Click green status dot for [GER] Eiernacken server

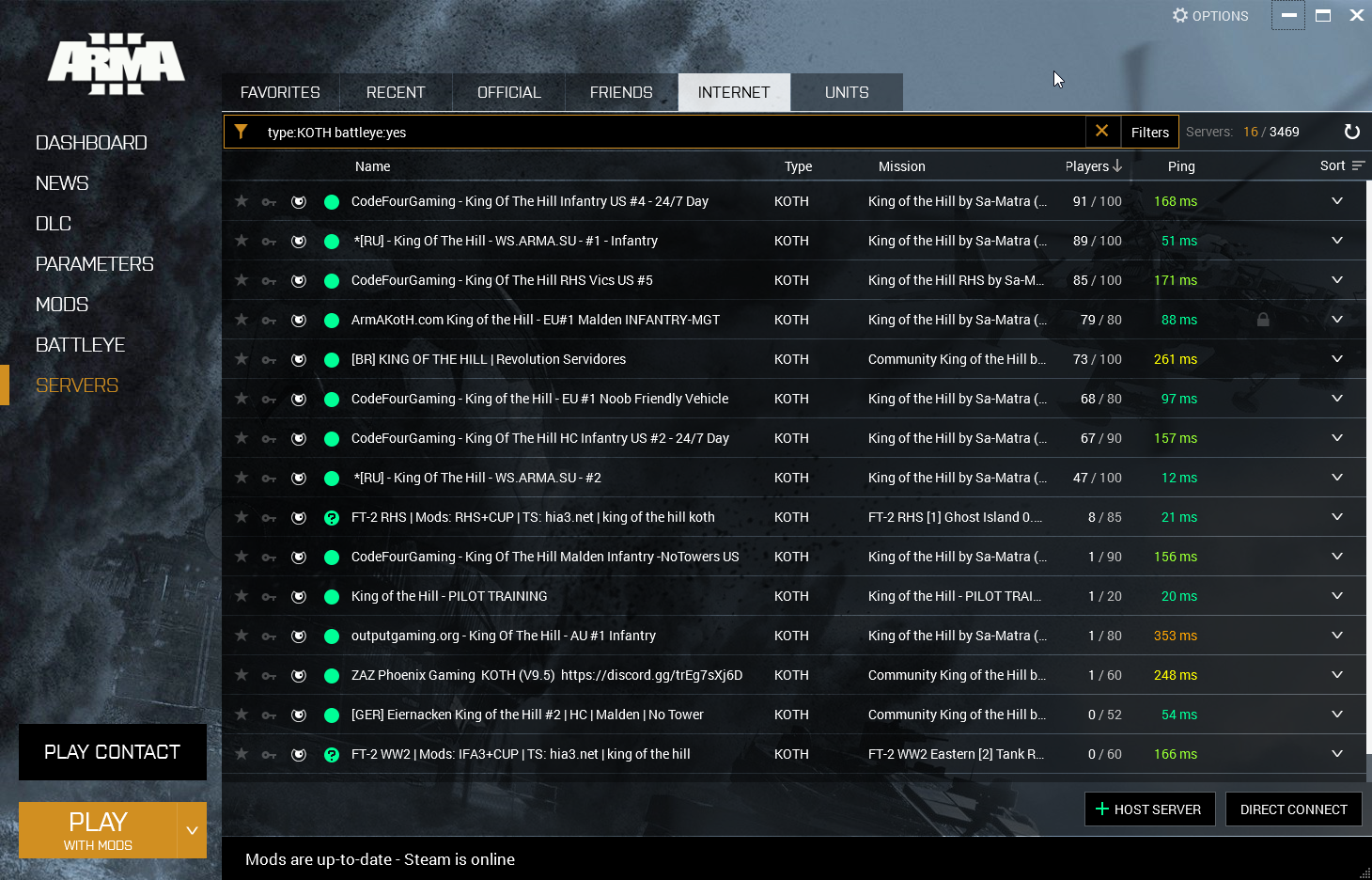pos(332,715)
